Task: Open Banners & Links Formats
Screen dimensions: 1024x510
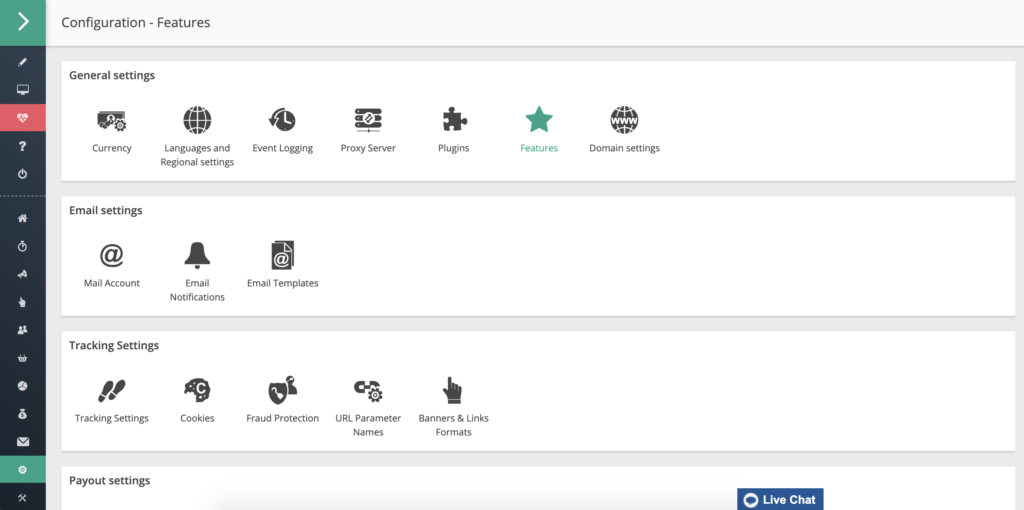Action: tap(454, 391)
